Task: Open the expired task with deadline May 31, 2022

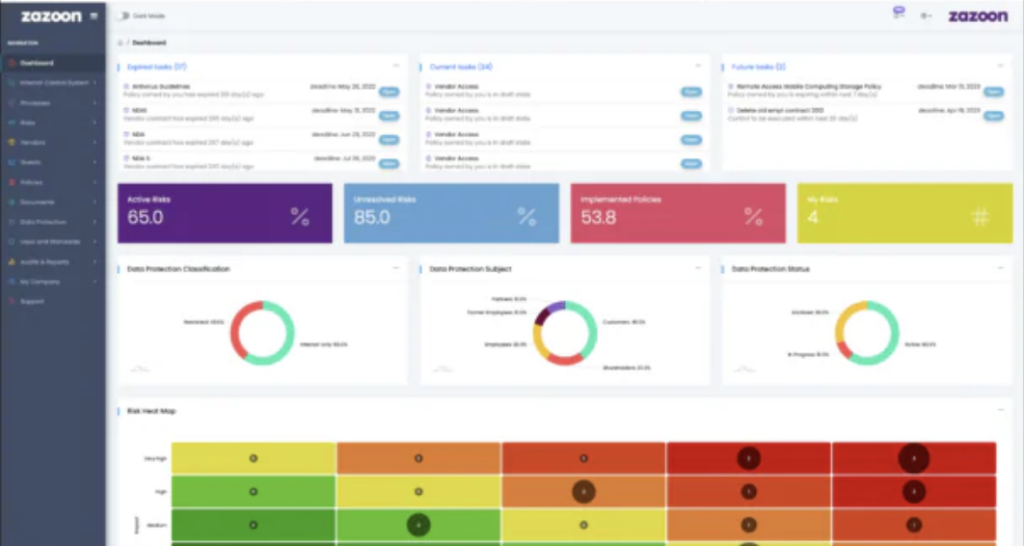Action: (x=389, y=116)
